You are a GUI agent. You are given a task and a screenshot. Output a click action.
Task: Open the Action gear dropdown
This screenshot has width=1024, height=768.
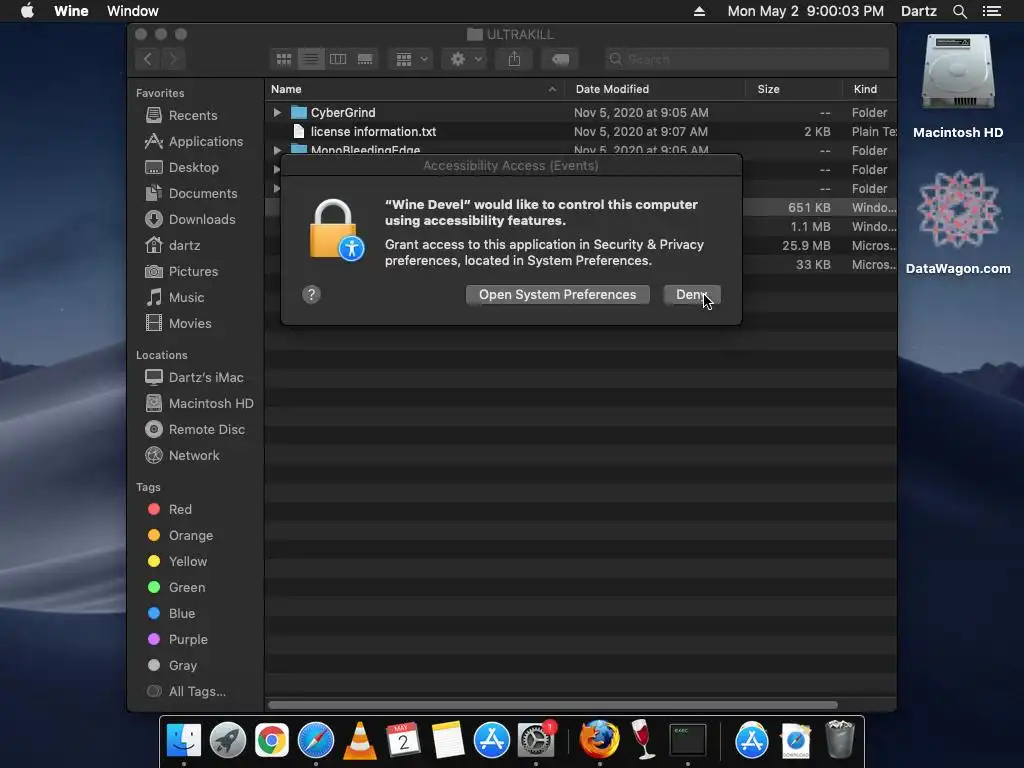[465, 59]
